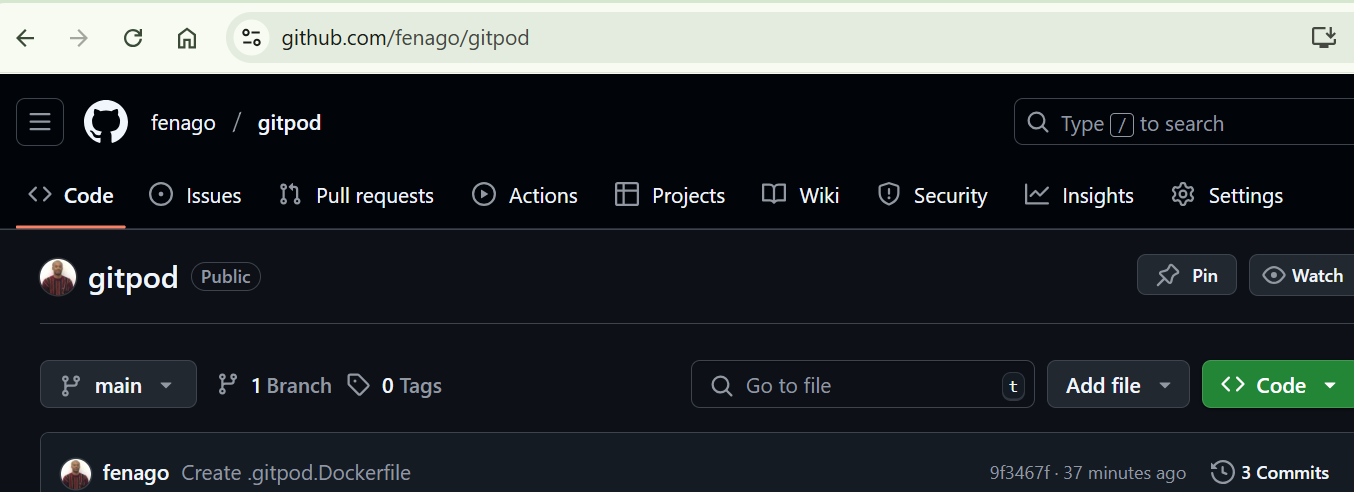Viewport: 1354px width, 492px height.
Task: Open the GitHub hamburger navigation menu
Action: (x=40, y=122)
